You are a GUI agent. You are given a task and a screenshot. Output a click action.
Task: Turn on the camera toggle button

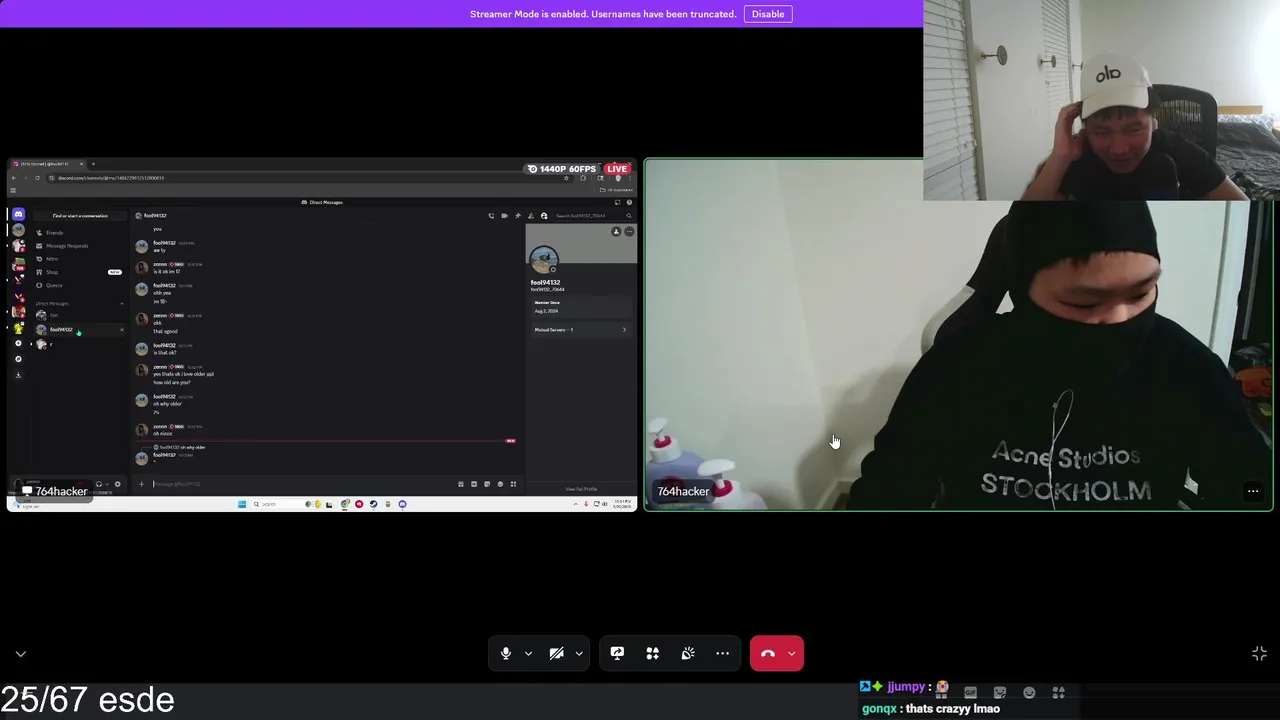557,653
